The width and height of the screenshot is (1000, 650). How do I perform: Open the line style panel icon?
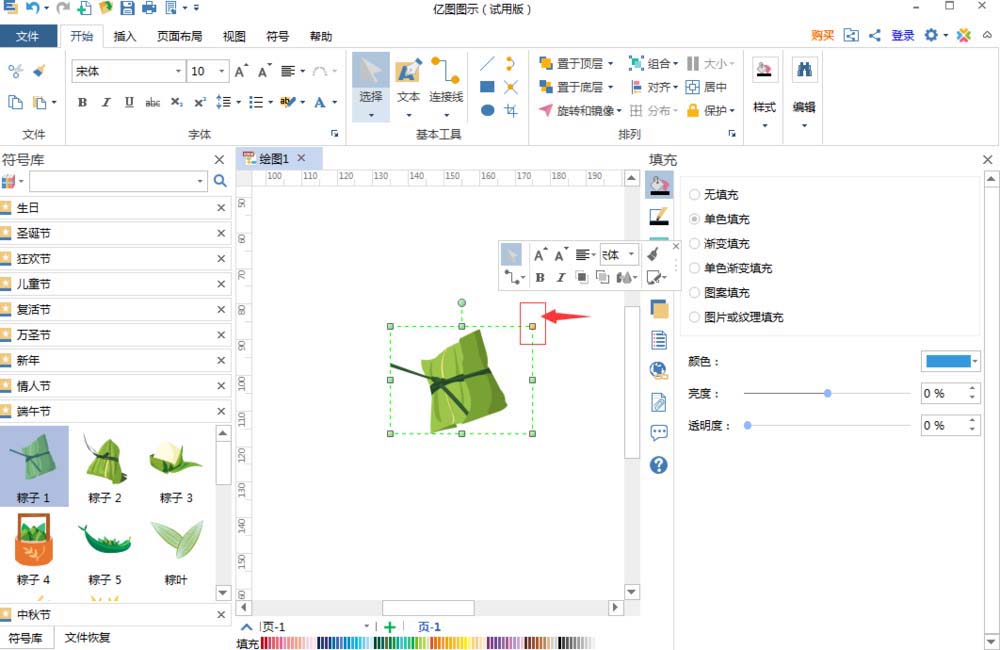pyautogui.click(x=659, y=217)
